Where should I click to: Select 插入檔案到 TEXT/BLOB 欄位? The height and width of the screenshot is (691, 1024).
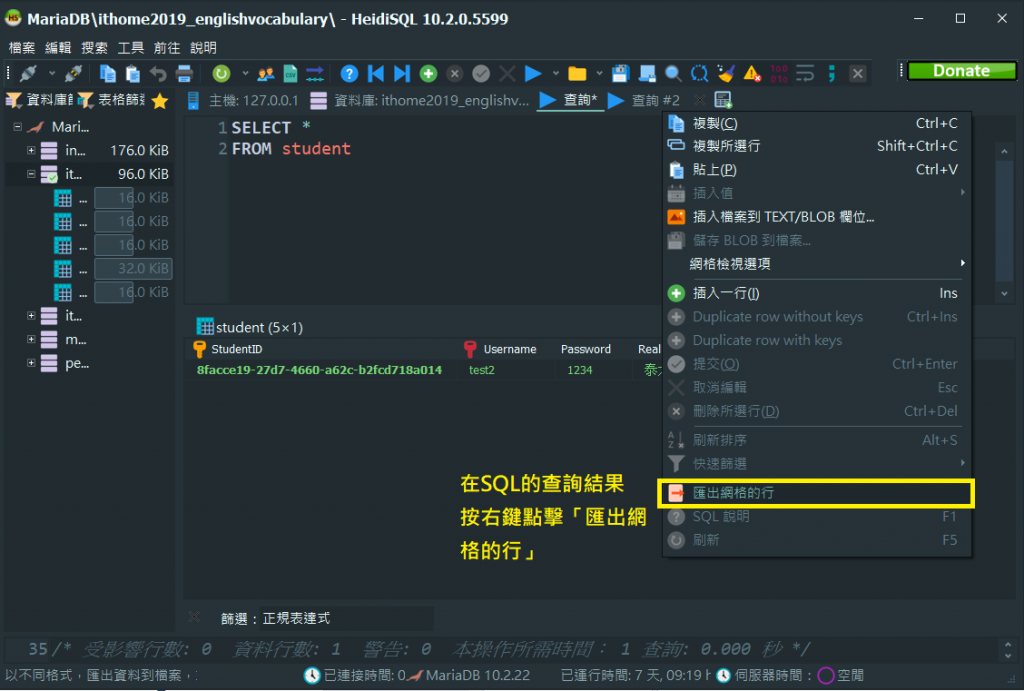point(816,217)
